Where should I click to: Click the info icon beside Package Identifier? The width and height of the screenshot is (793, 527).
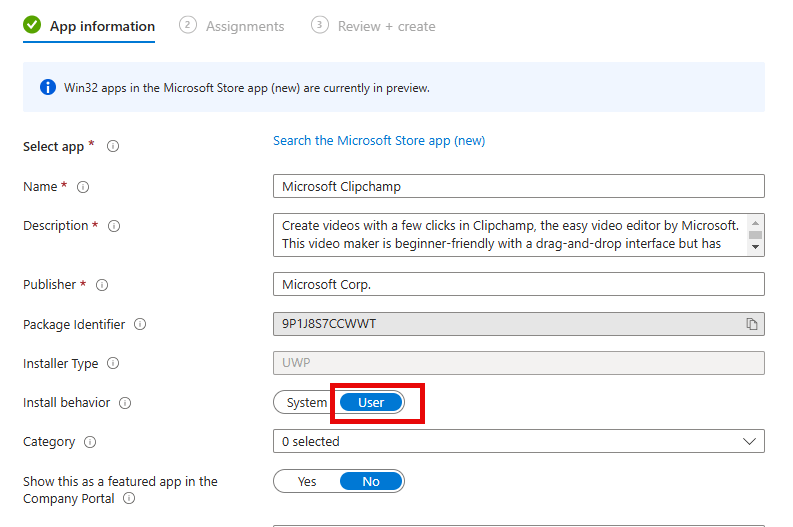click(x=140, y=324)
